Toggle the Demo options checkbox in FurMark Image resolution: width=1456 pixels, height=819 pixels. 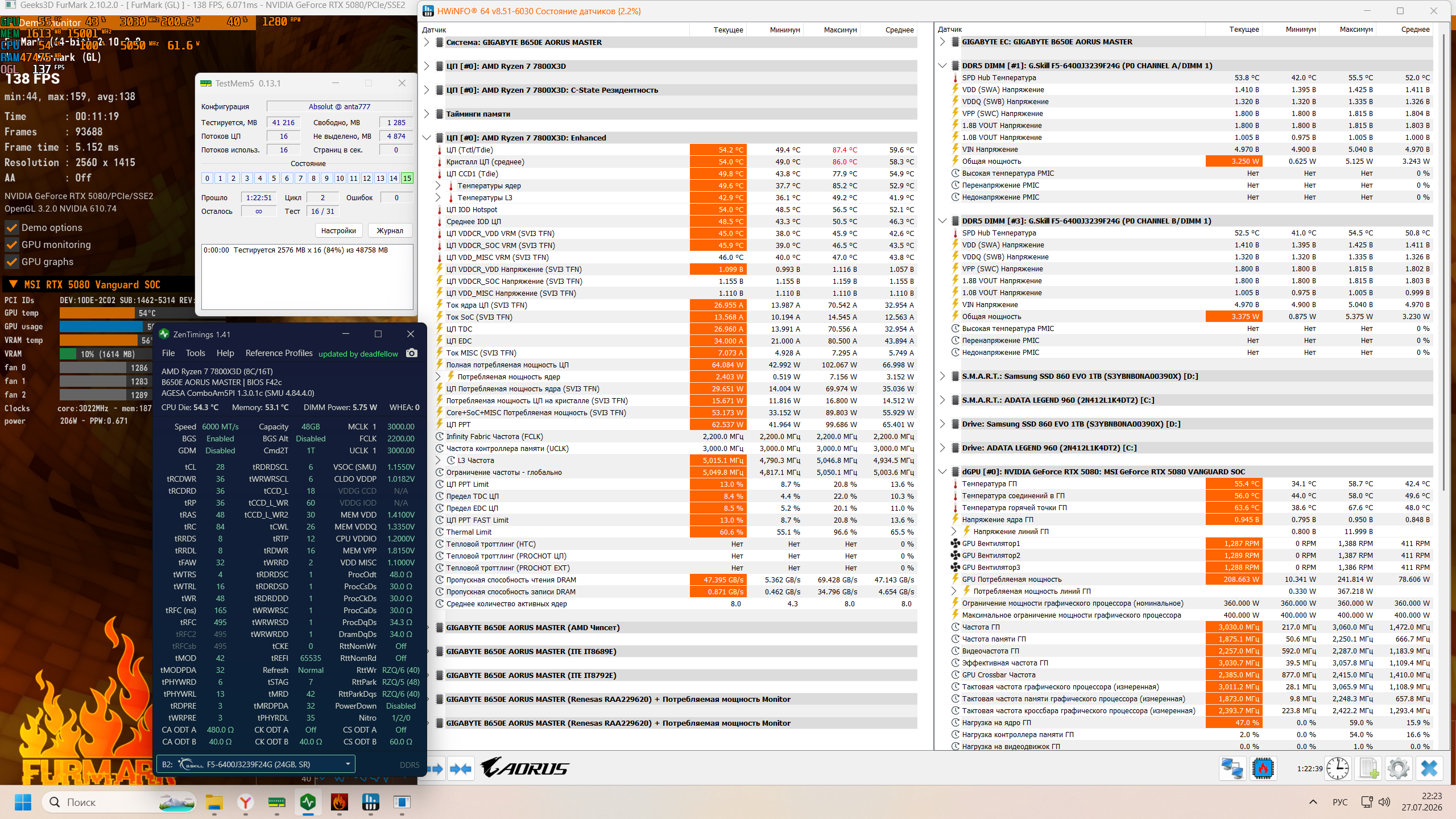tap(11, 227)
